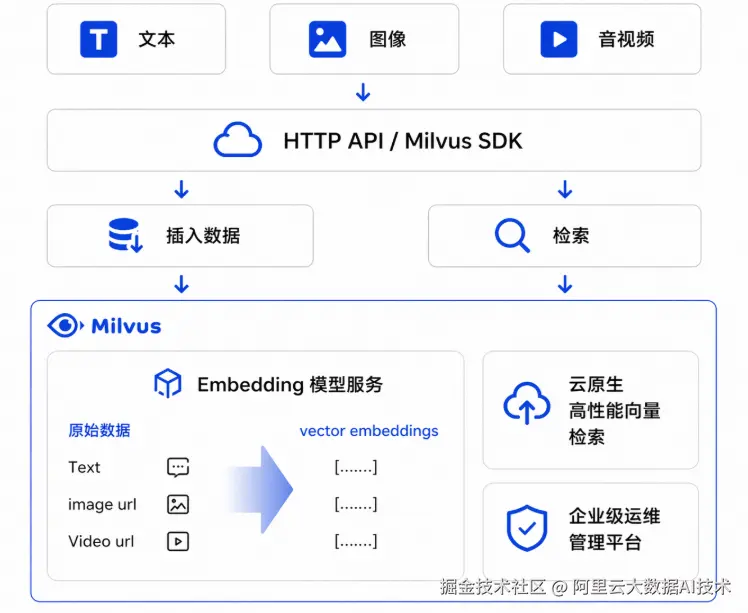Click the 管理平台 text line

605,542
